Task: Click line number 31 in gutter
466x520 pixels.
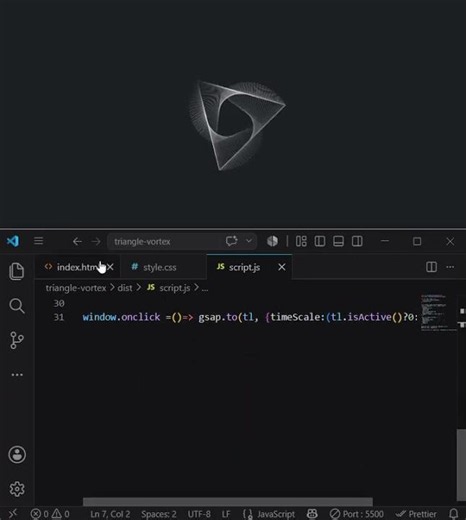Action: coord(59,317)
